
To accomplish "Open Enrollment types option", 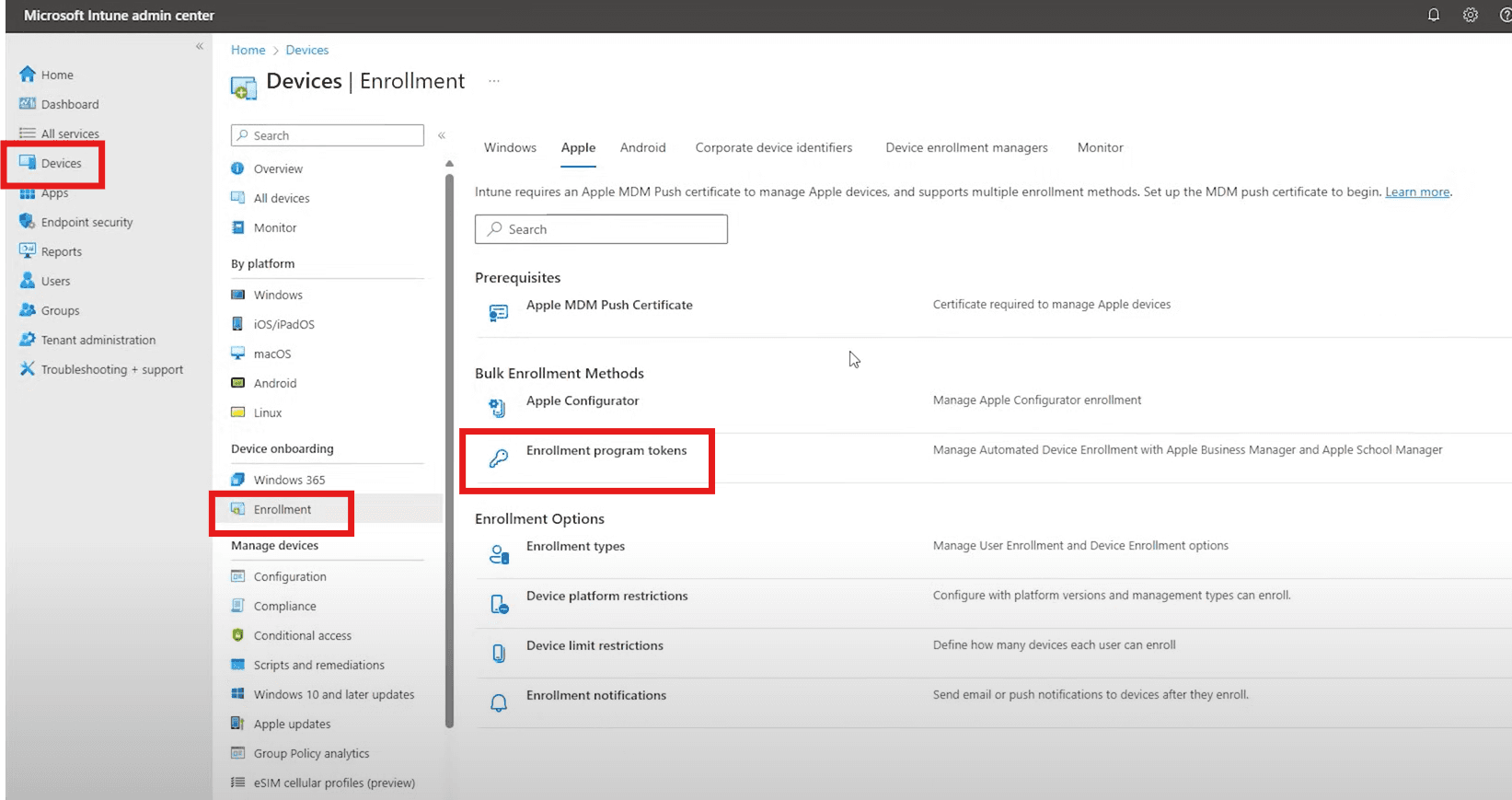I will pos(575,546).
